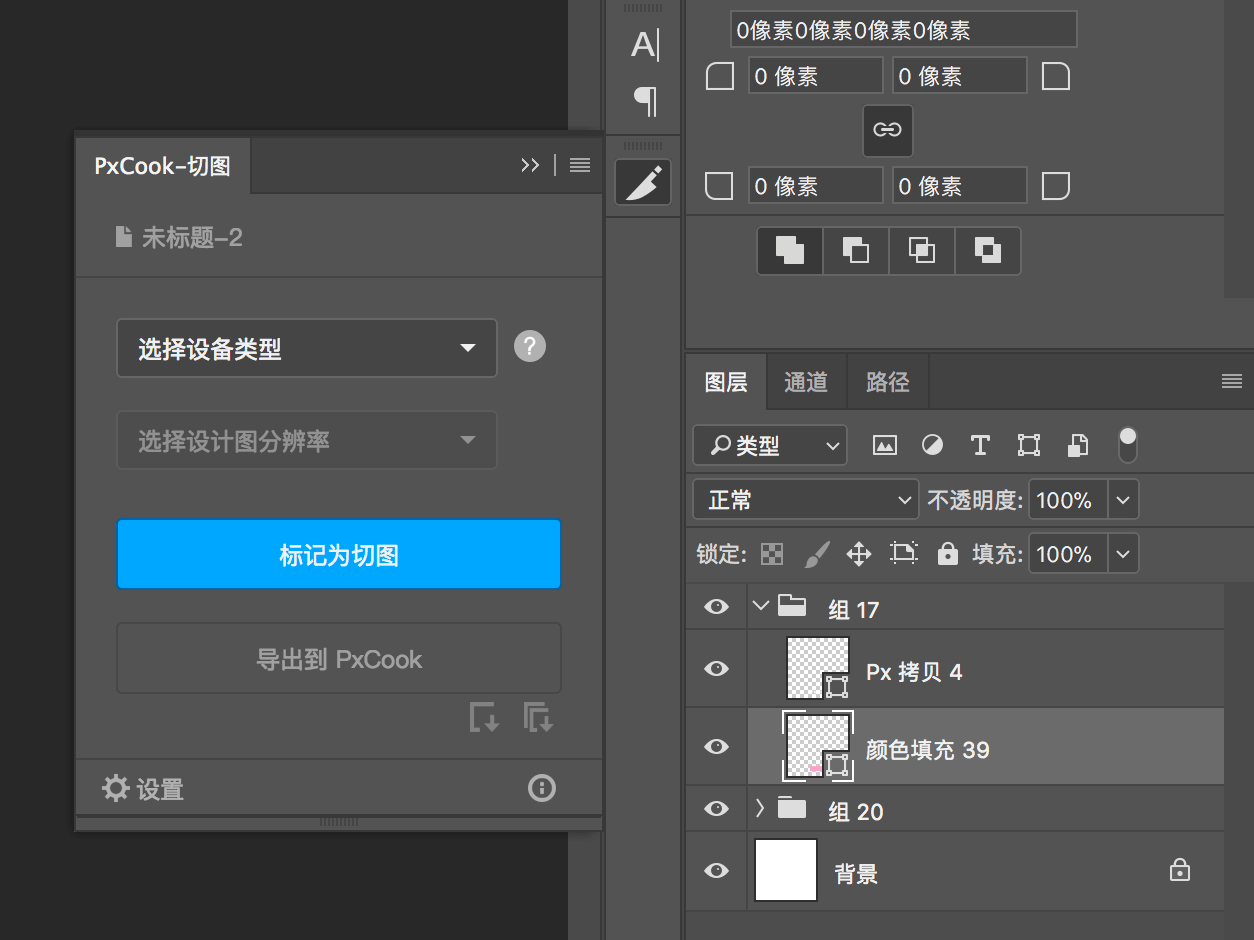Screen dimensions: 1254x940
Task: Select Exclude Overlapping Shapes icon
Action: 987,250
